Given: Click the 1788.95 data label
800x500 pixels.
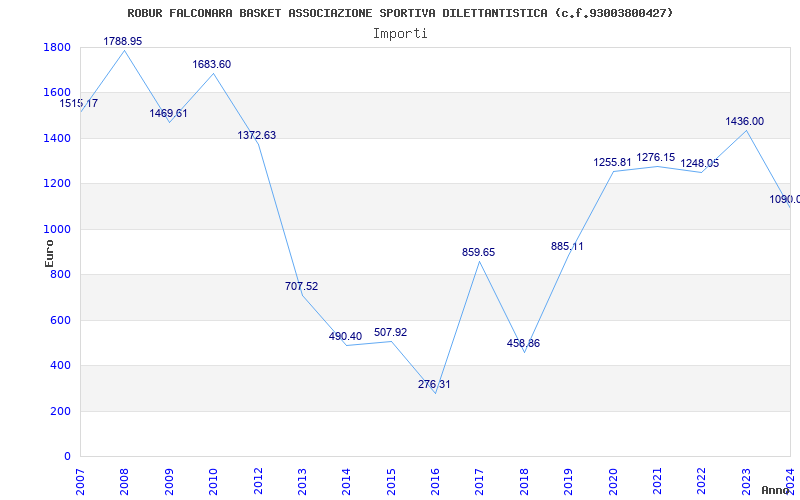Looking at the screenshot, I should (122, 41).
